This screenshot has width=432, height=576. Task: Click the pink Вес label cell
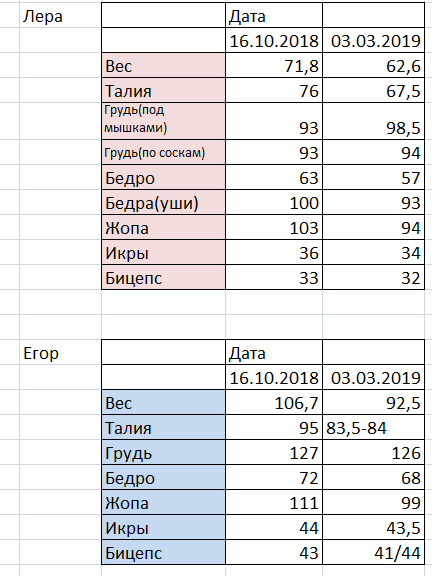(163, 65)
